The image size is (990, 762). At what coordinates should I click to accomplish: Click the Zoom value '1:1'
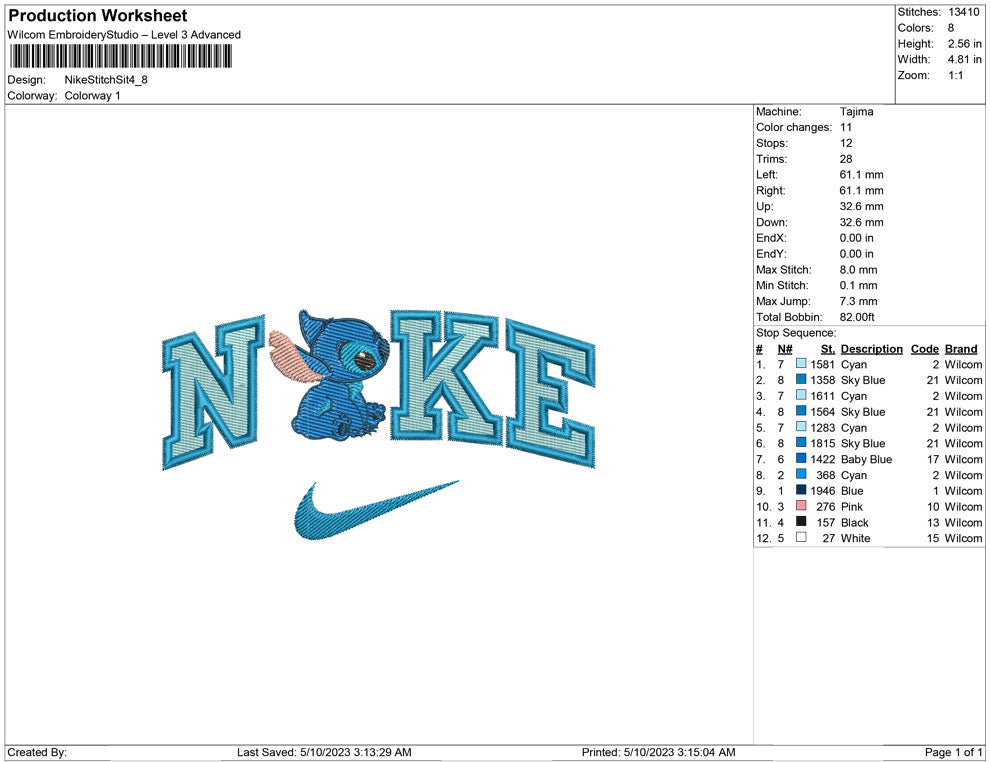[x=955, y=75]
